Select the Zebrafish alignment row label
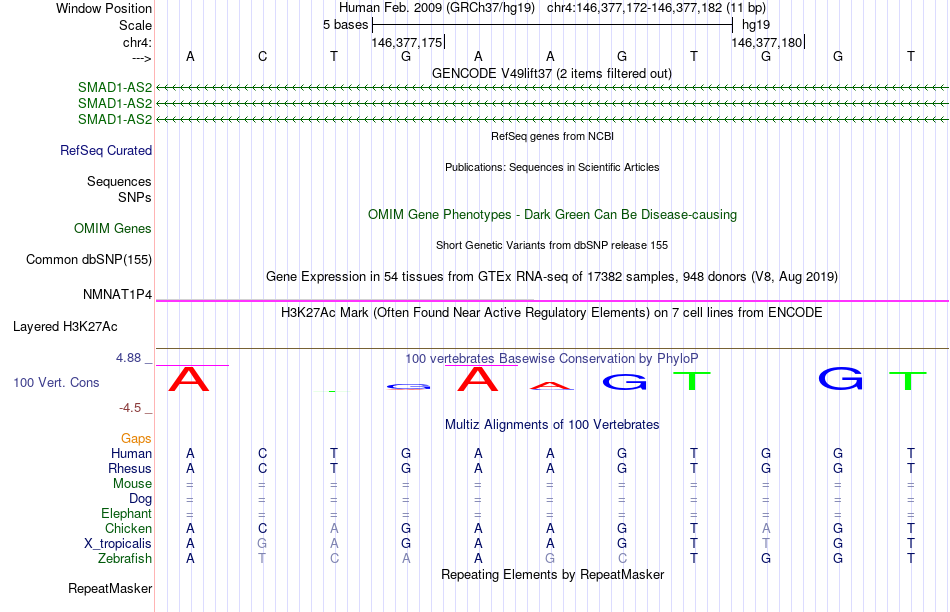950x612 pixels. click(125, 558)
